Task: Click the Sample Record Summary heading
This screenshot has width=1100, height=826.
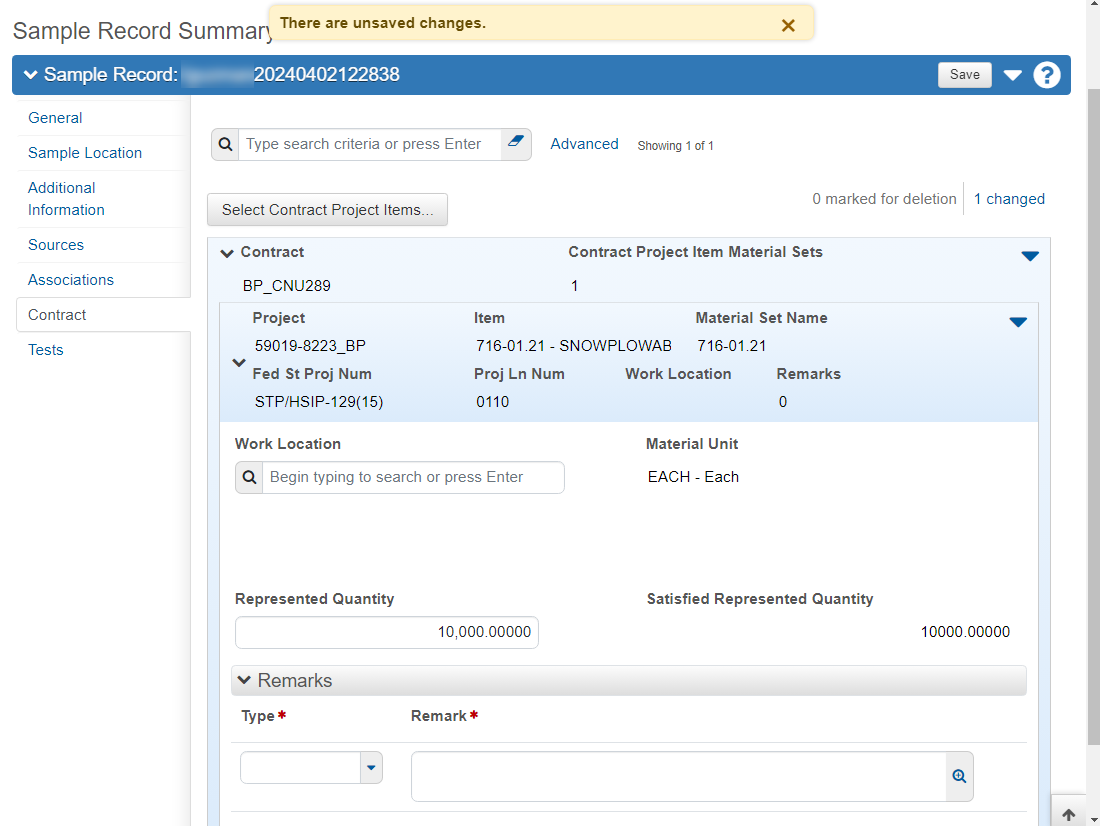Action: click(x=142, y=31)
